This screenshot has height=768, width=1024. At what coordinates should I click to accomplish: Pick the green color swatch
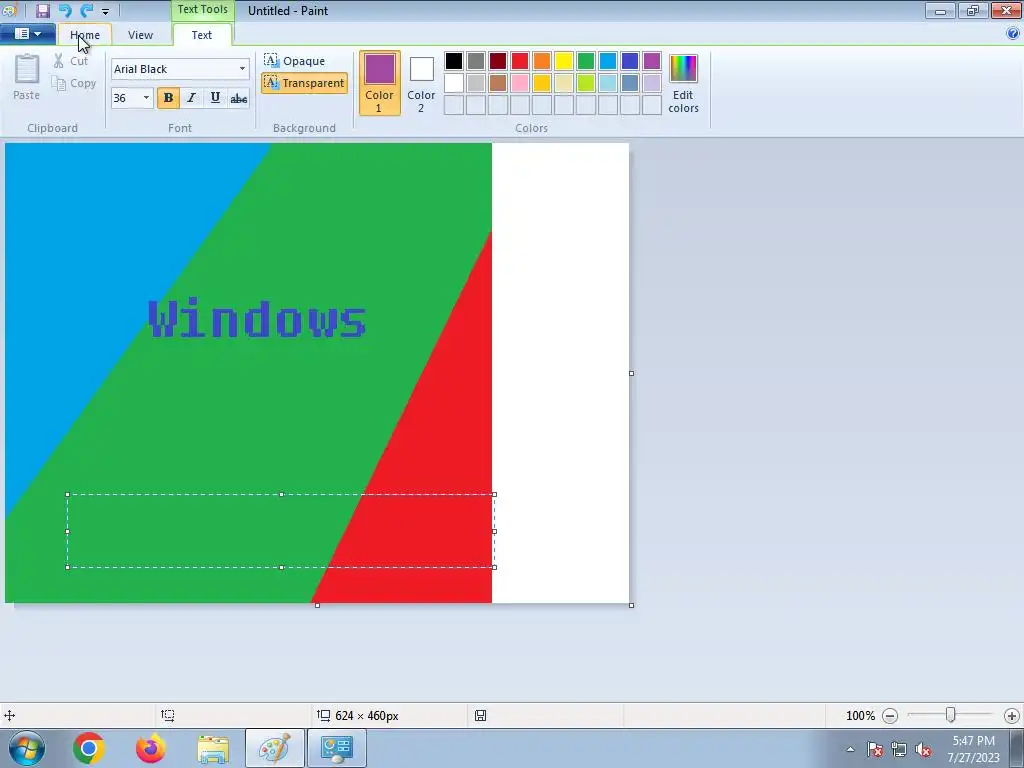point(586,61)
